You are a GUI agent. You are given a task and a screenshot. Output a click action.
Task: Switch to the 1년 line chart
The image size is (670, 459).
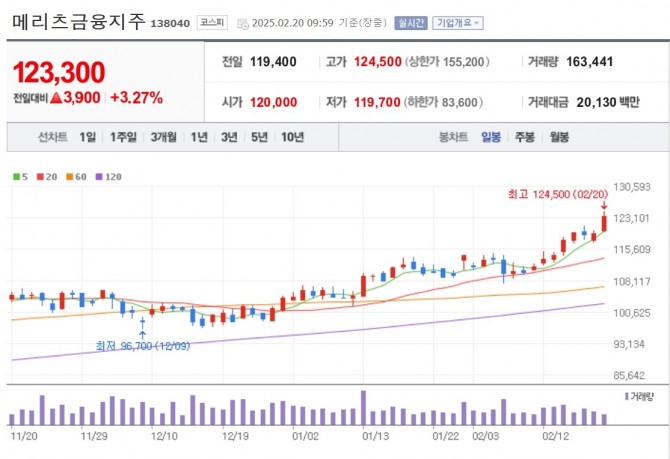click(199, 137)
